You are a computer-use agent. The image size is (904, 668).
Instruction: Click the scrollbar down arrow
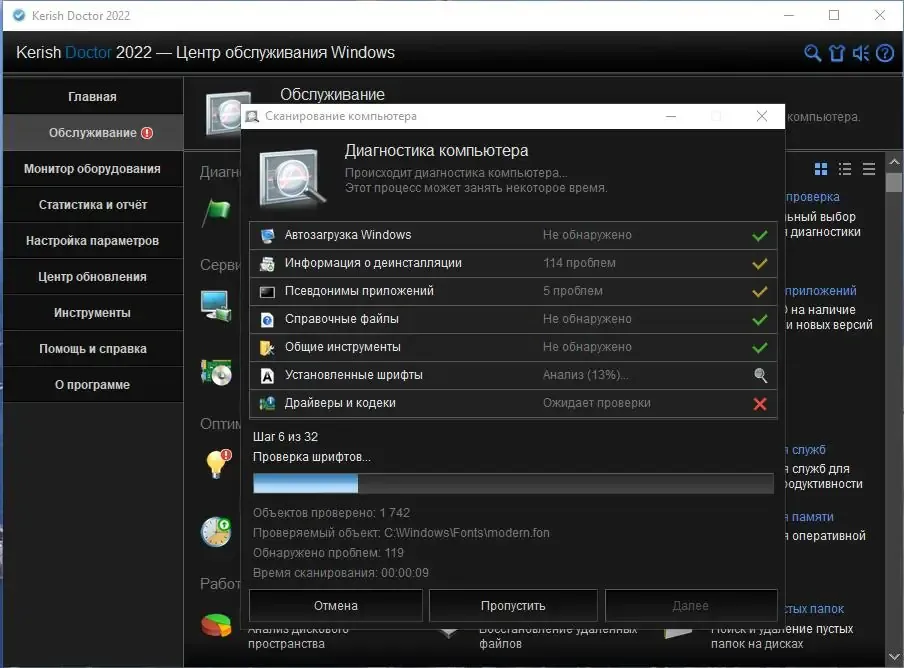pyautogui.click(x=894, y=656)
